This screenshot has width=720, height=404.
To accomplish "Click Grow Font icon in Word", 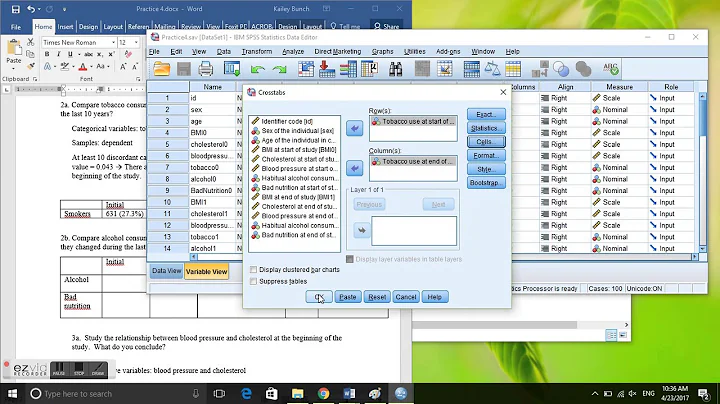I will click(x=123, y=67).
